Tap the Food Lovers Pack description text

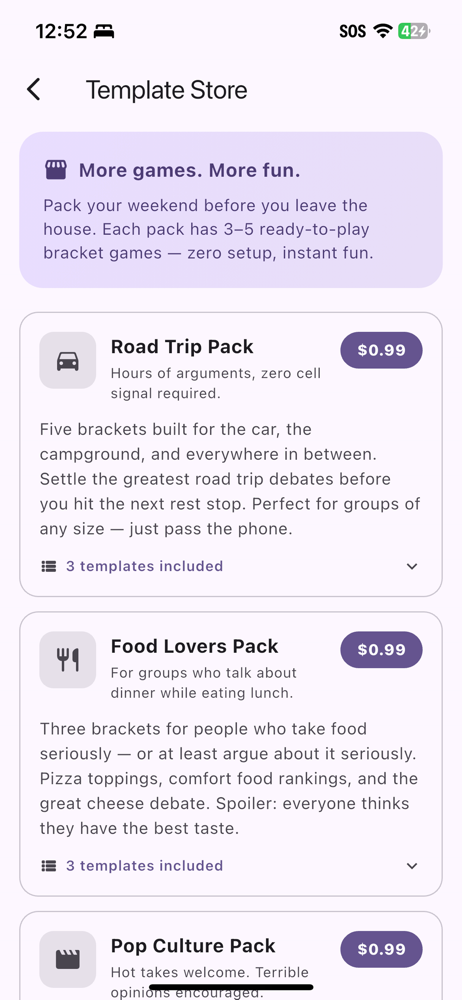(x=228, y=779)
